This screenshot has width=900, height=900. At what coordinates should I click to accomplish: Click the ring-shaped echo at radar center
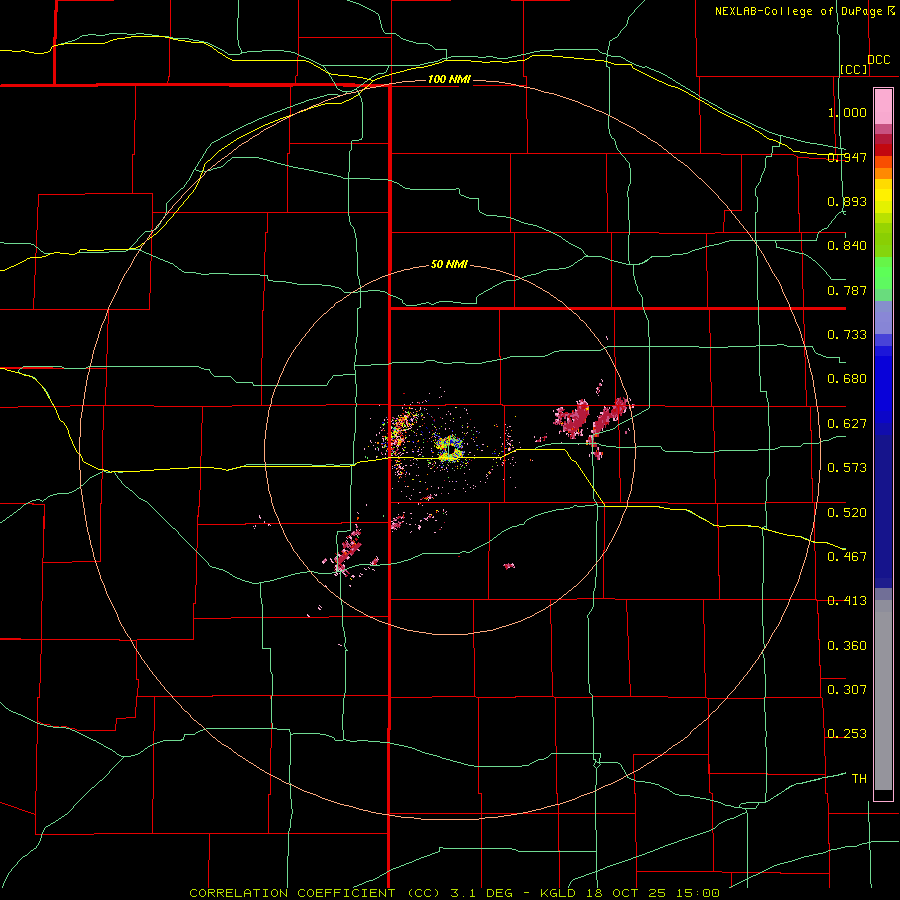(449, 449)
